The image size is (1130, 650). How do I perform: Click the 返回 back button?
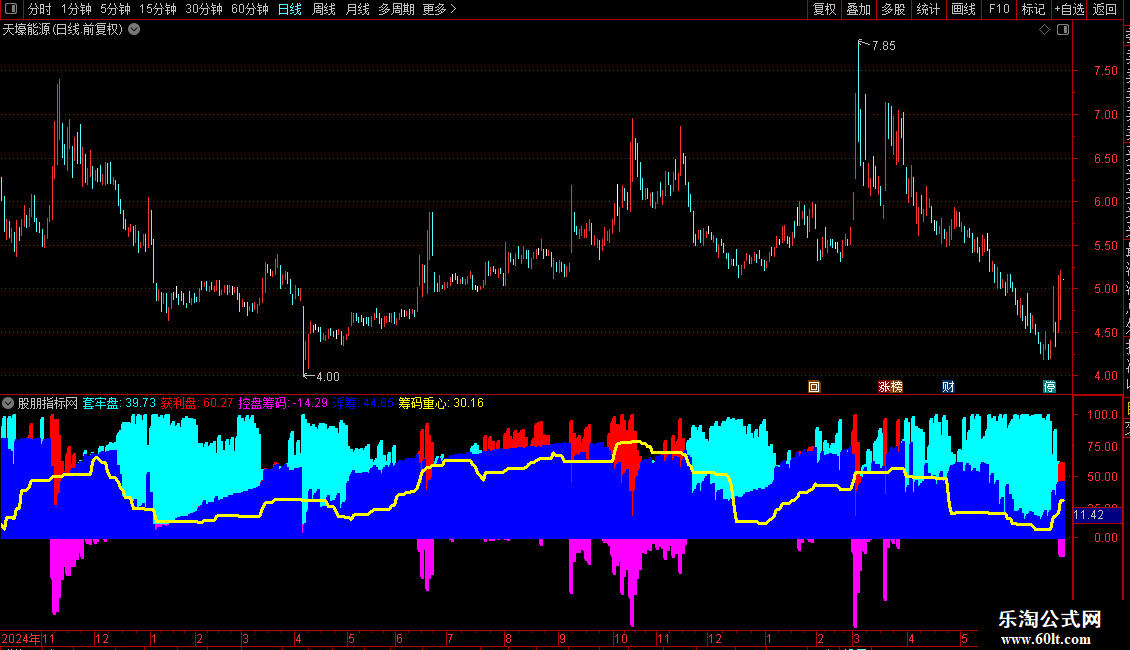coord(1105,9)
